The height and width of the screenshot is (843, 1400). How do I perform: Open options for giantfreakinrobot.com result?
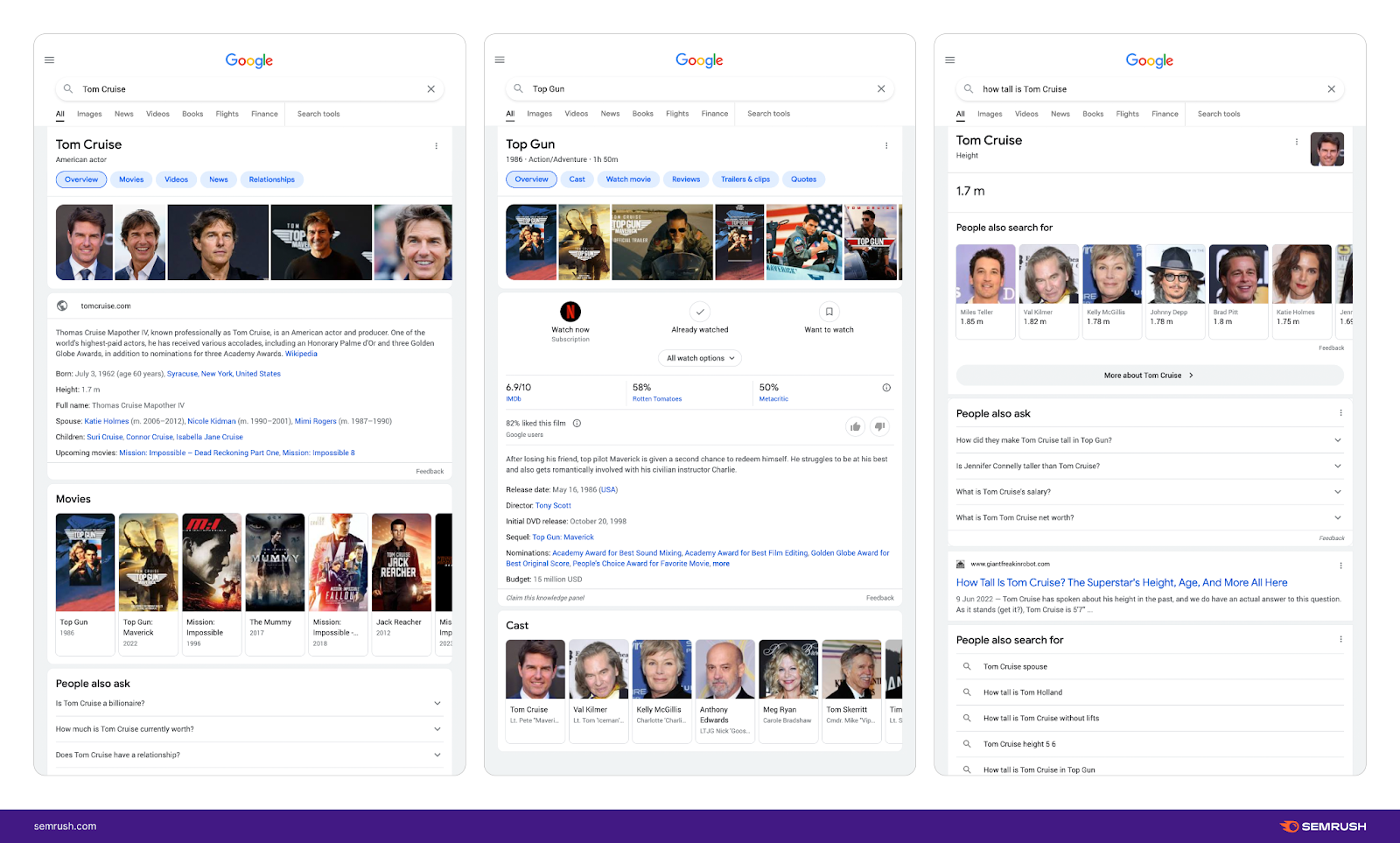[x=1340, y=566]
